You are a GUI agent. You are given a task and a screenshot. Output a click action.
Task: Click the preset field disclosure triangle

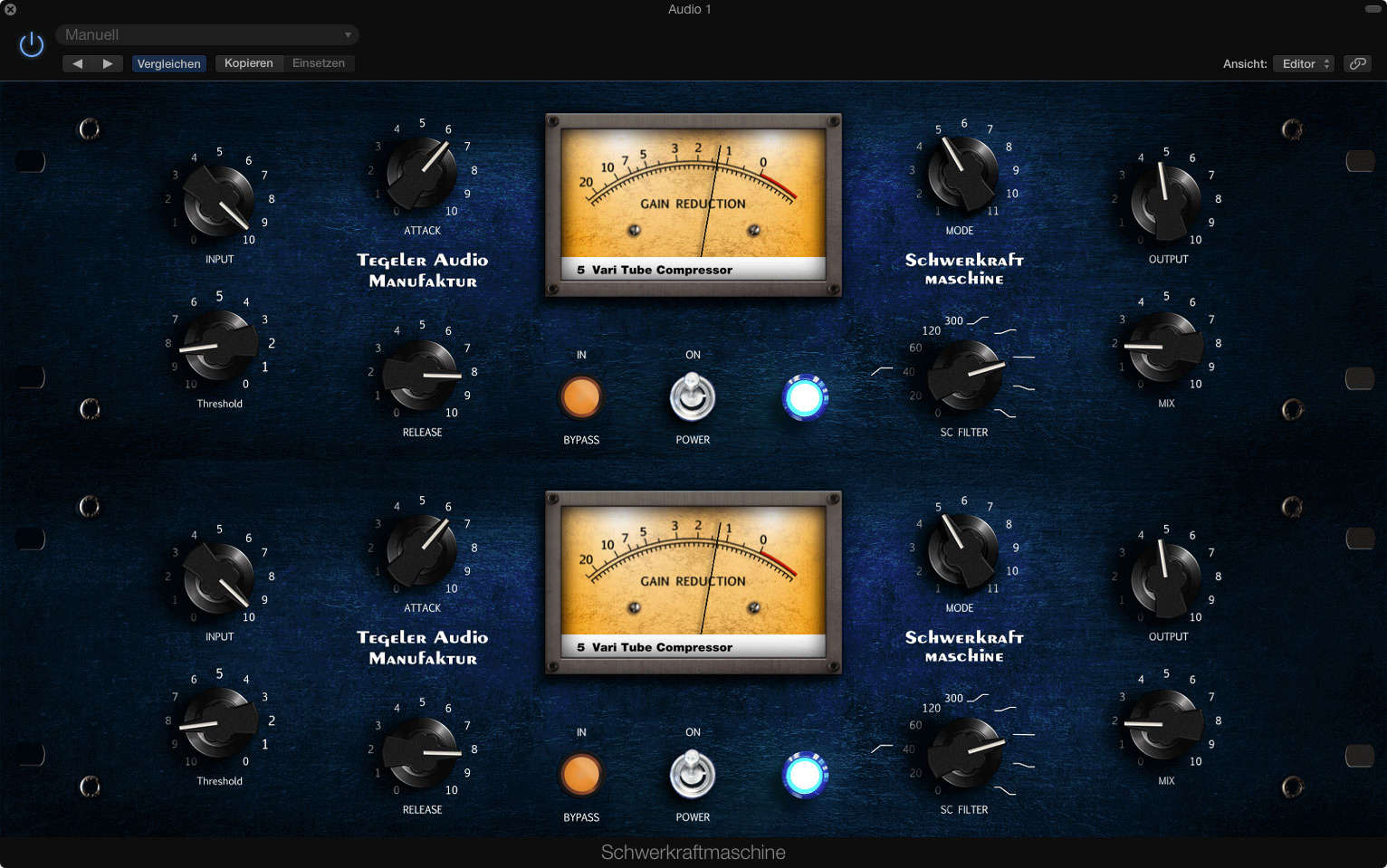point(348,34)
